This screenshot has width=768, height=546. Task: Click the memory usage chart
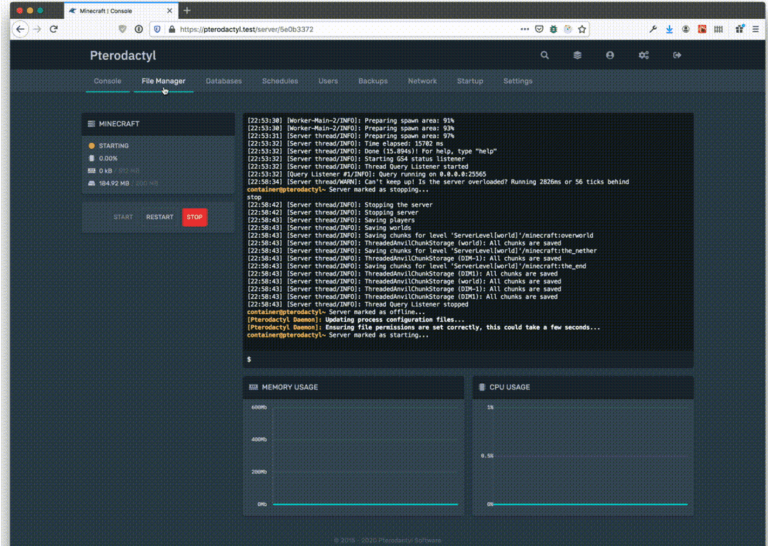(353, 456)
